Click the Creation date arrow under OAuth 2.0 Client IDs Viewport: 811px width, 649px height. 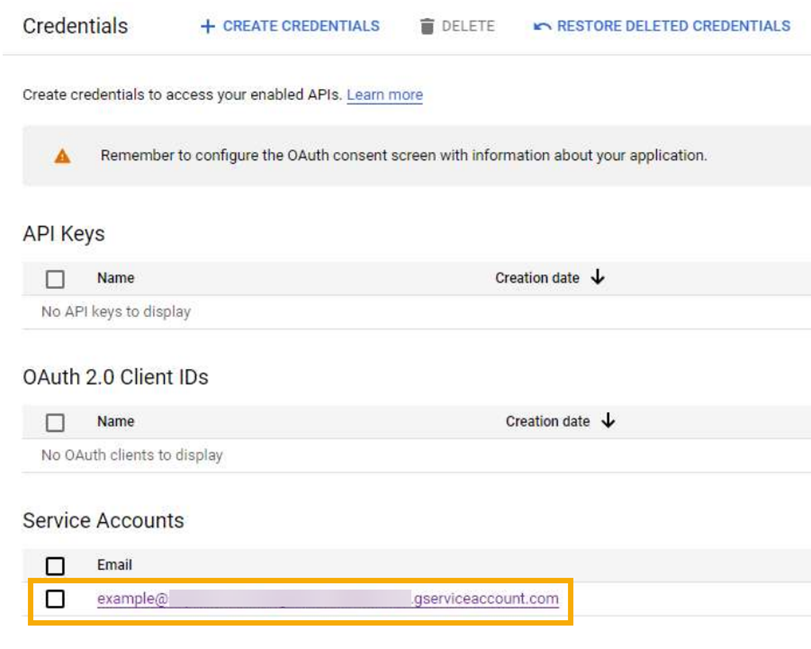click(x=608, y=421)
